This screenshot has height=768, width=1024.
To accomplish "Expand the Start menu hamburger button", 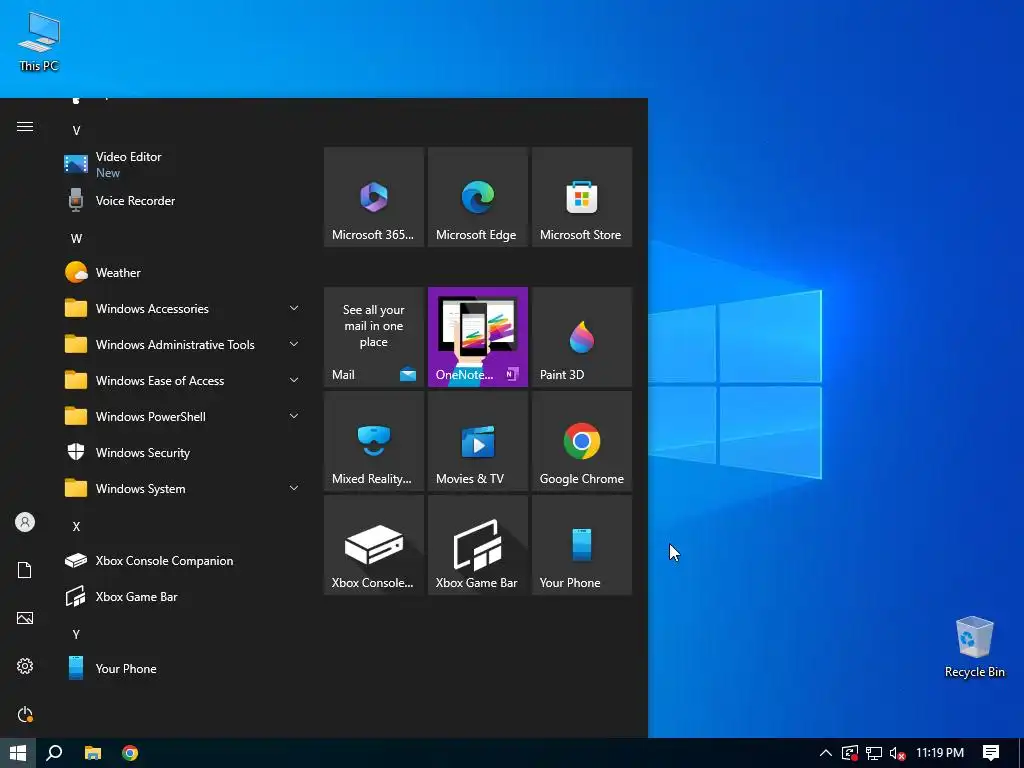I will (x=25, y=127).
